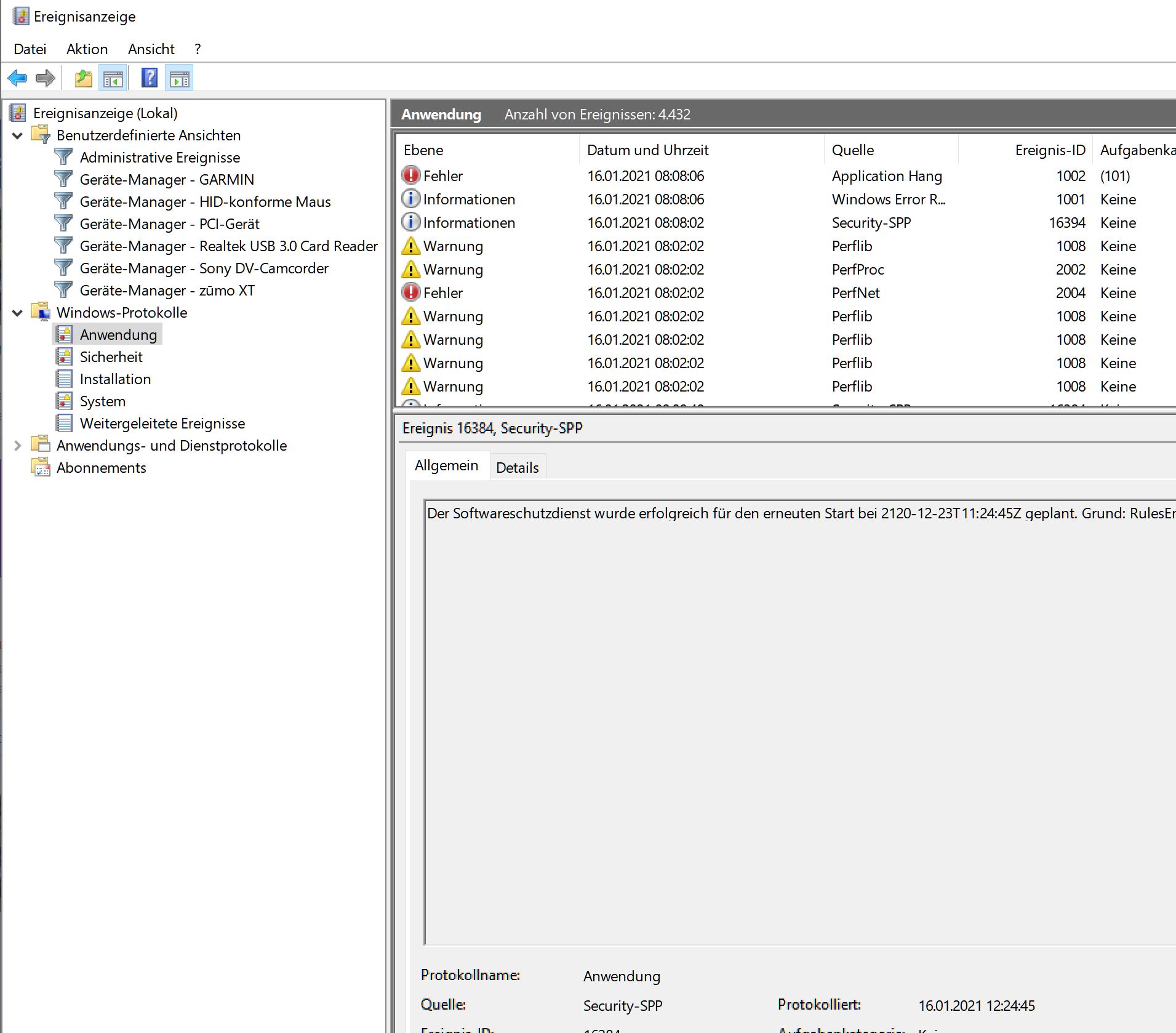Select Geräte-Manager - GARMIN view
The width and height of the screenshot is (1176, 1033).
[167, 180]
